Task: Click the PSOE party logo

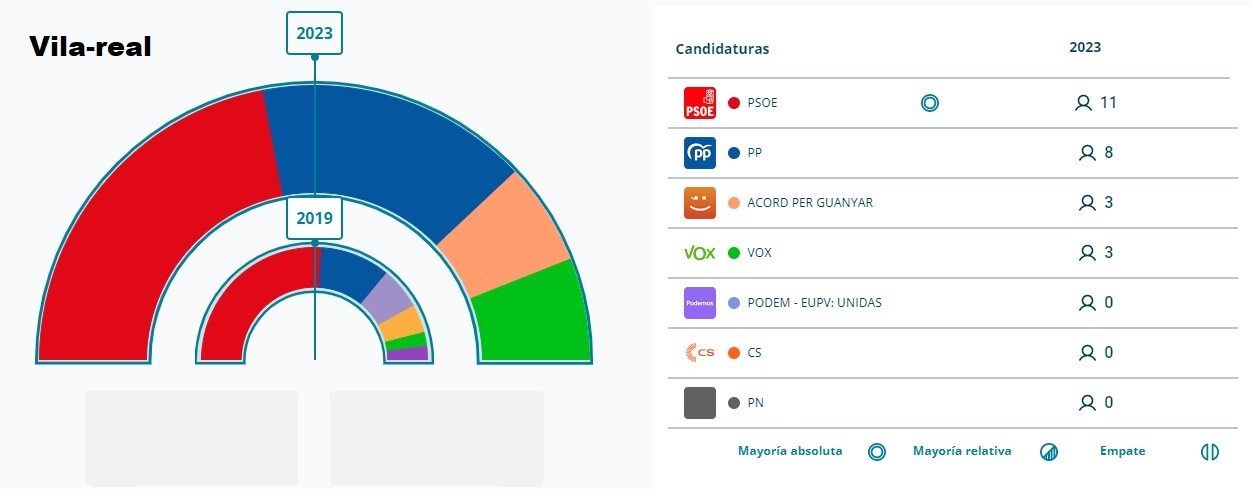Action: tap(700, 103)
